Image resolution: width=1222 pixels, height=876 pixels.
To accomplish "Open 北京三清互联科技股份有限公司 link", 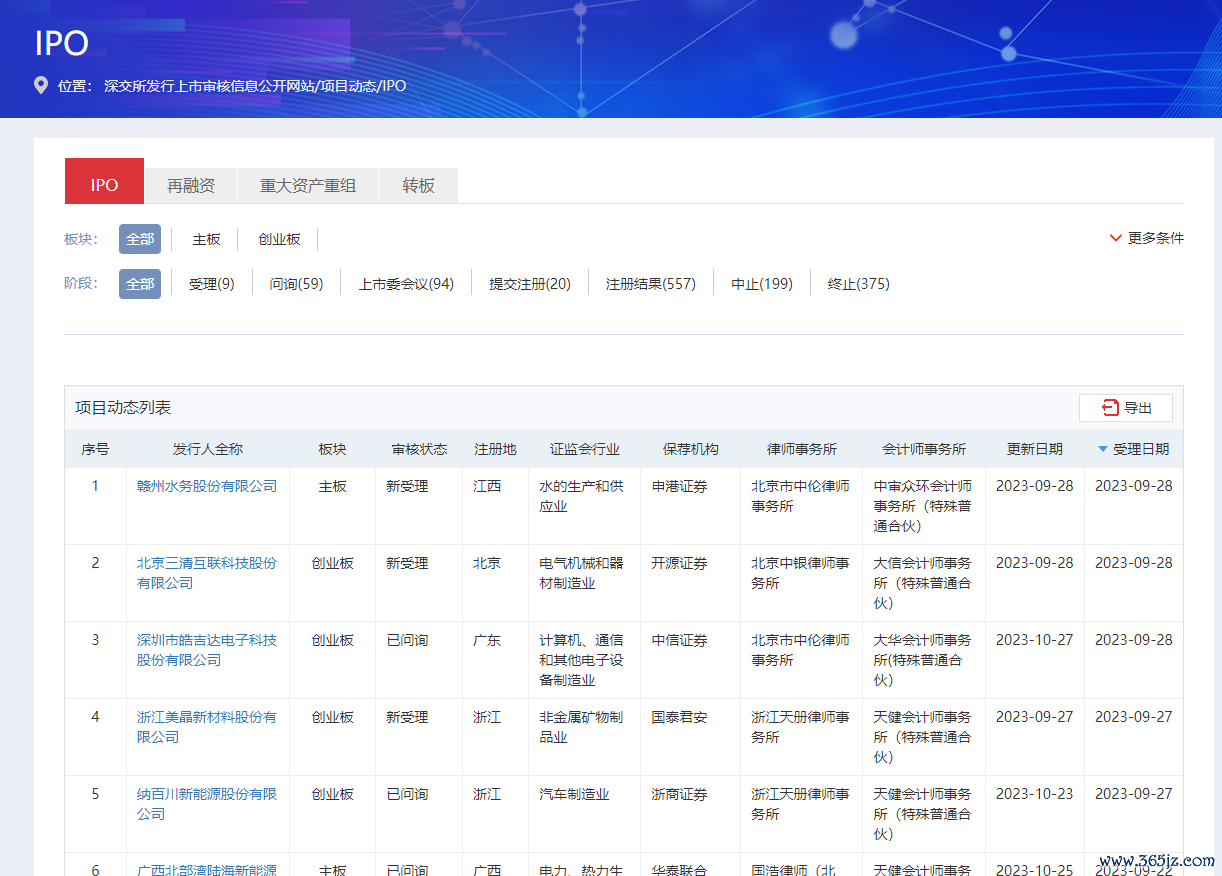I will pos(207,573).
